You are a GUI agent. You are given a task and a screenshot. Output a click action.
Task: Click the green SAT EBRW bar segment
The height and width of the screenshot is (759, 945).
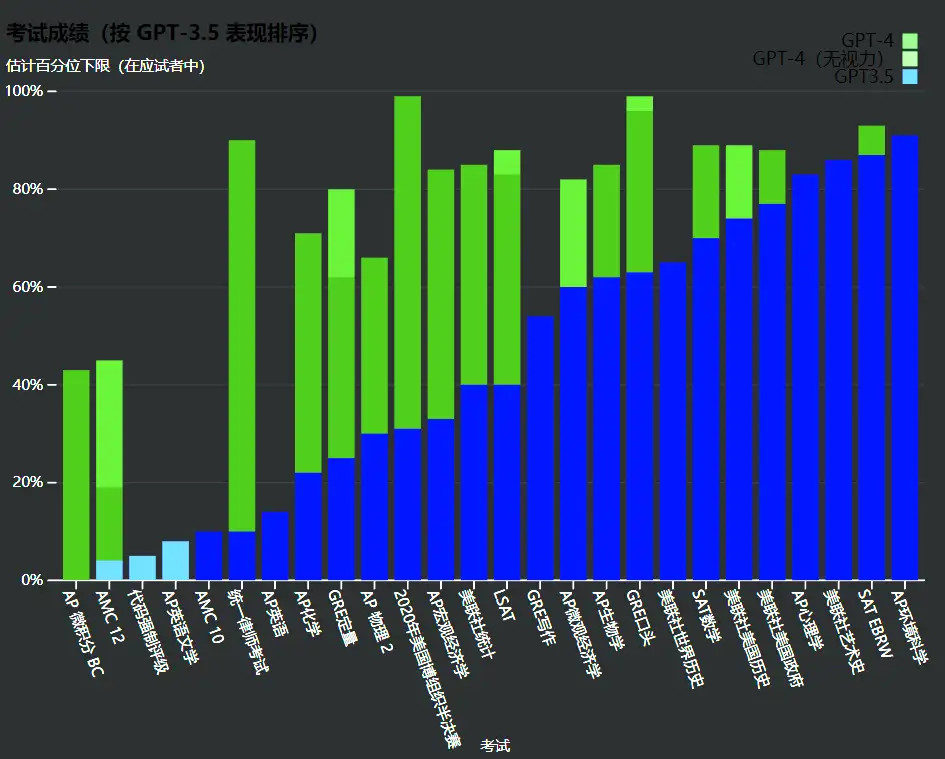tap(871, 140)
